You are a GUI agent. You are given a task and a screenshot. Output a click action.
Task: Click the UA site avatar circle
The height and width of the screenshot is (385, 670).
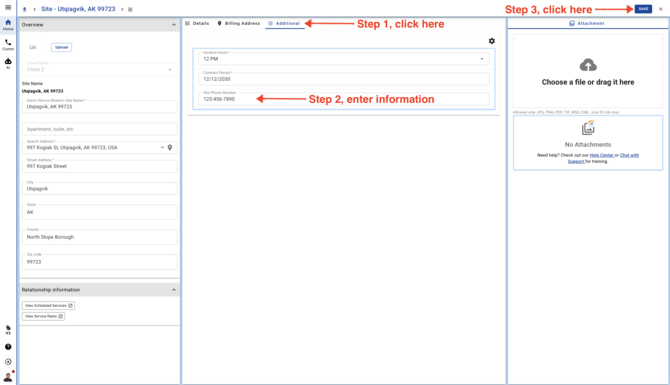[33, 47]
